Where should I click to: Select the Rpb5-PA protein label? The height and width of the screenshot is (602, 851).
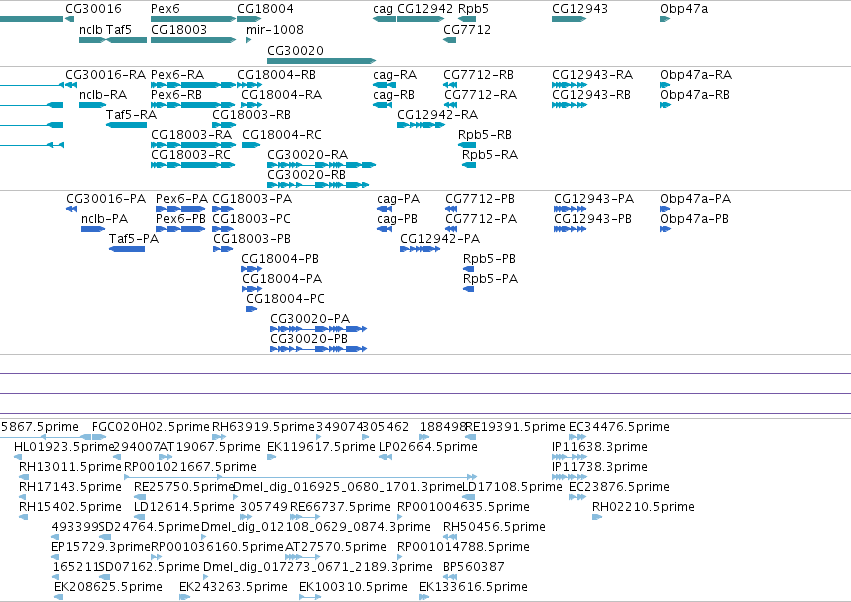pos(490,279)
